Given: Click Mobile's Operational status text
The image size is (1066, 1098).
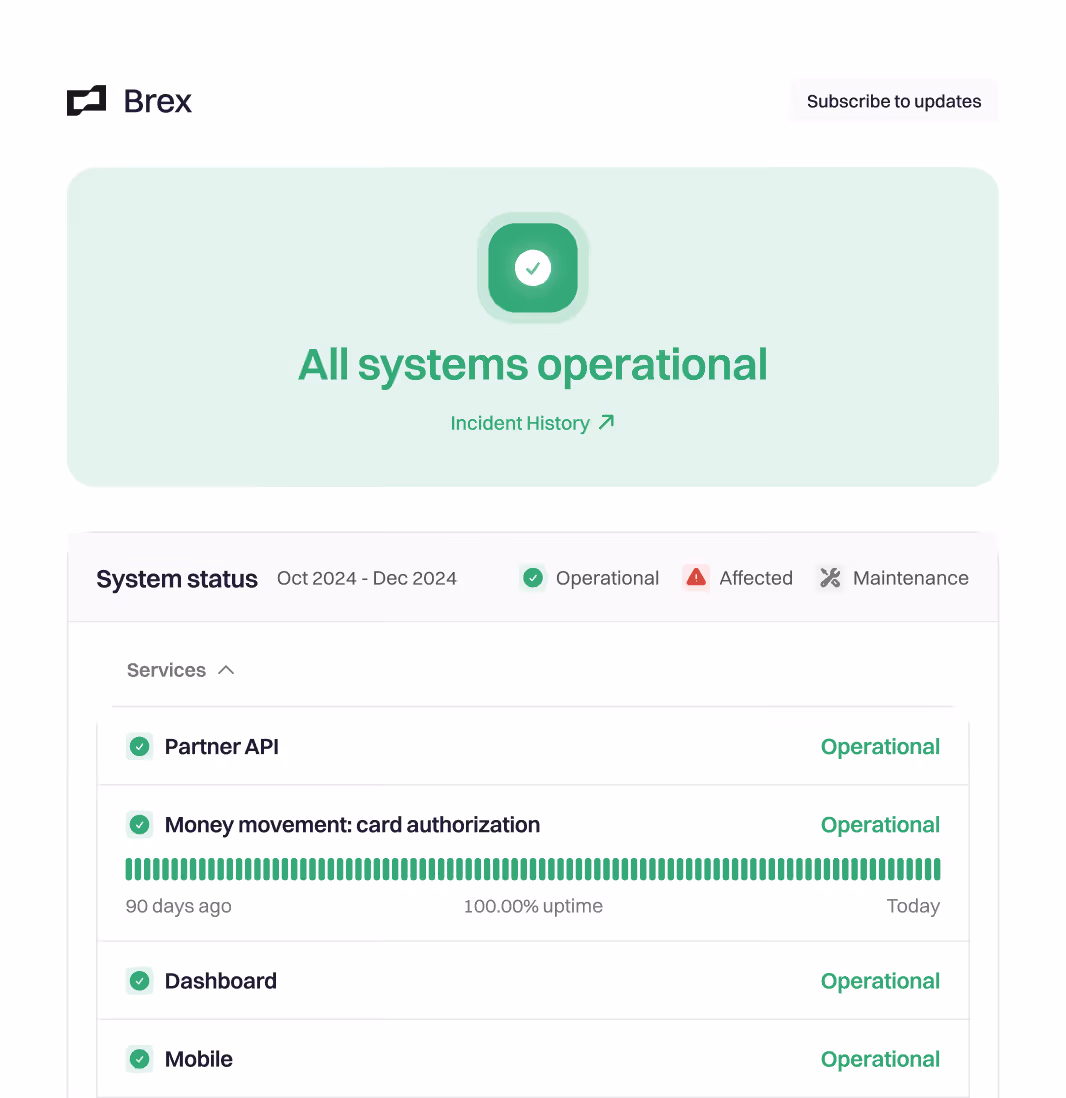Looking at the screenshot, I should tap(880, 1059).
